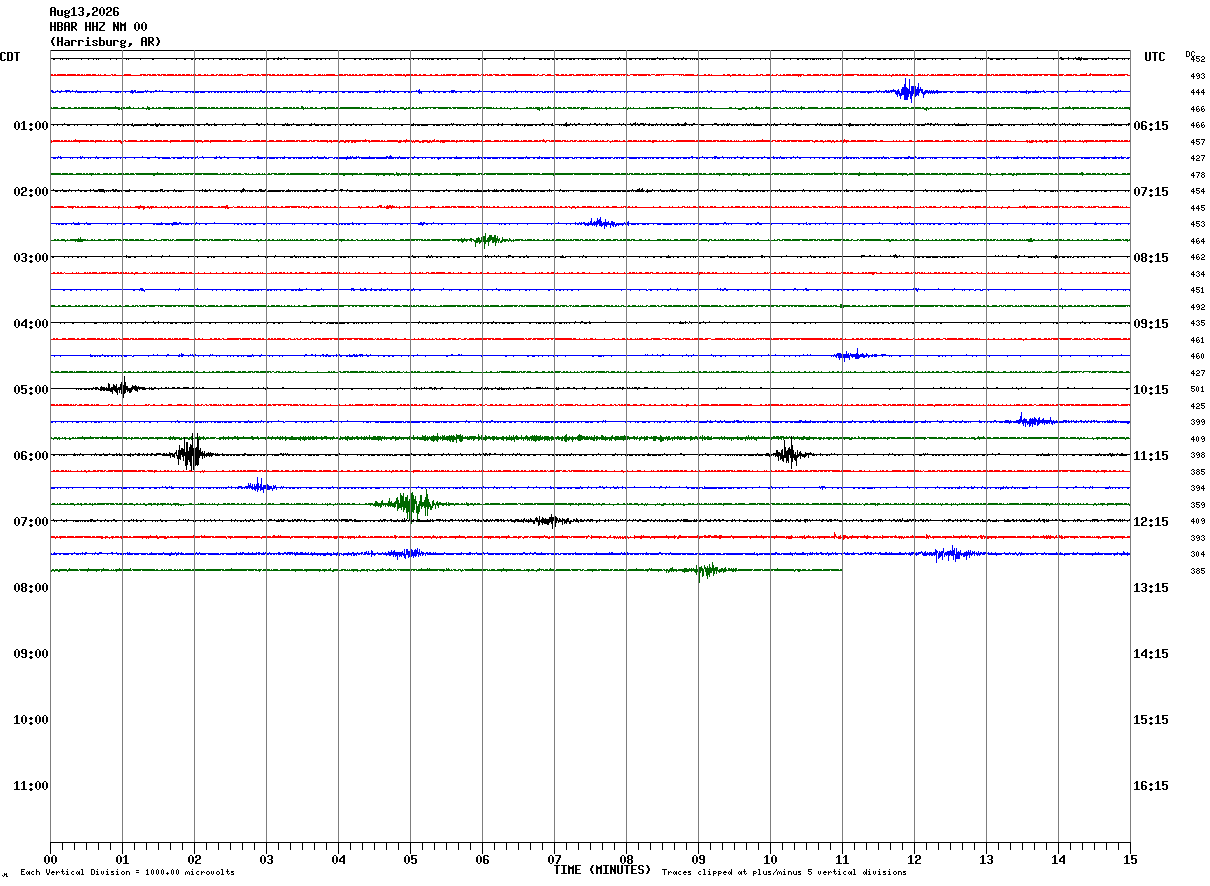Click the 05:00 CDT time label
This screenshot has width=1210, height=886.
click(x=31, y=389)
